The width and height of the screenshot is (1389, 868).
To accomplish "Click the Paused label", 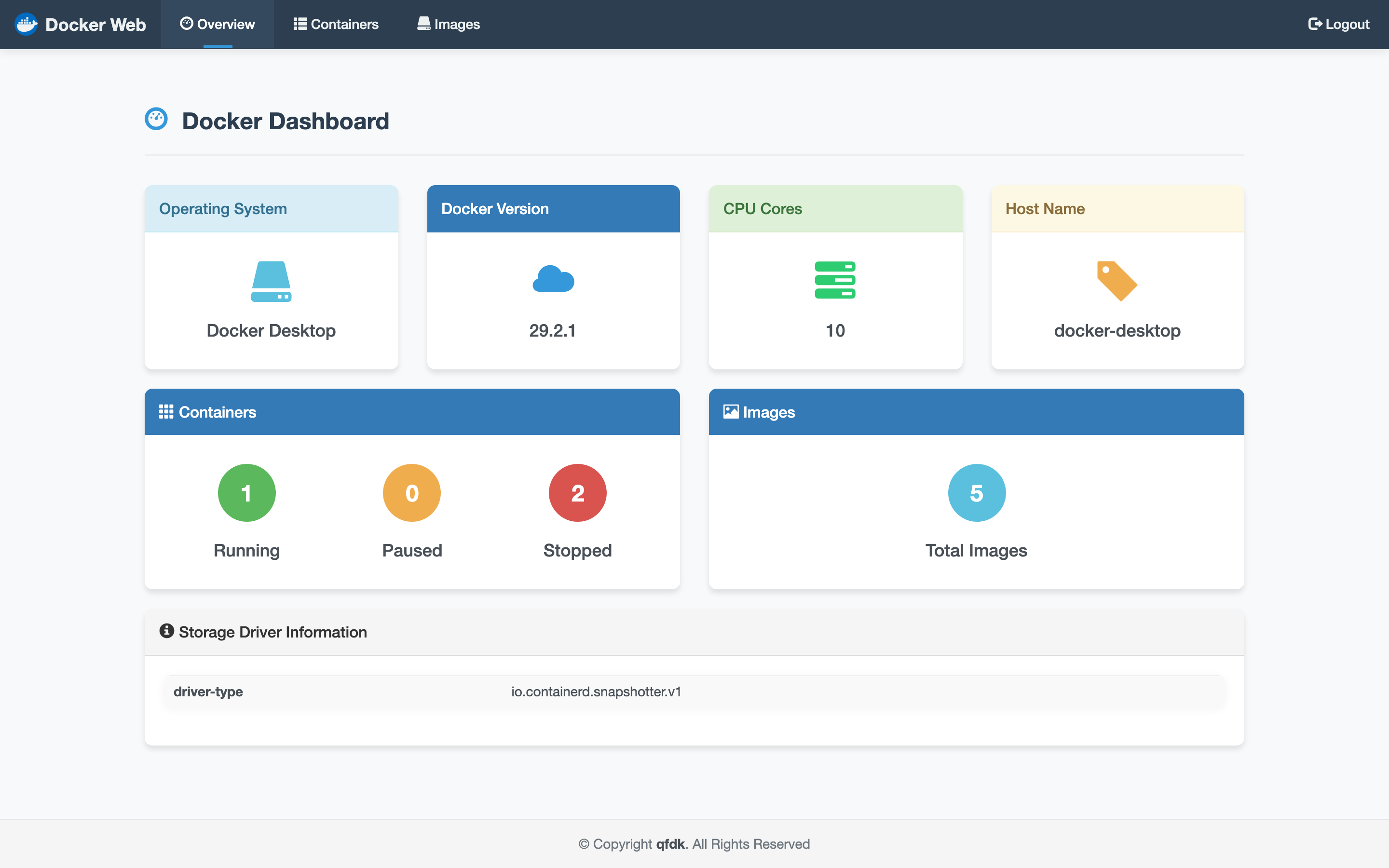I will coord(412,551).
